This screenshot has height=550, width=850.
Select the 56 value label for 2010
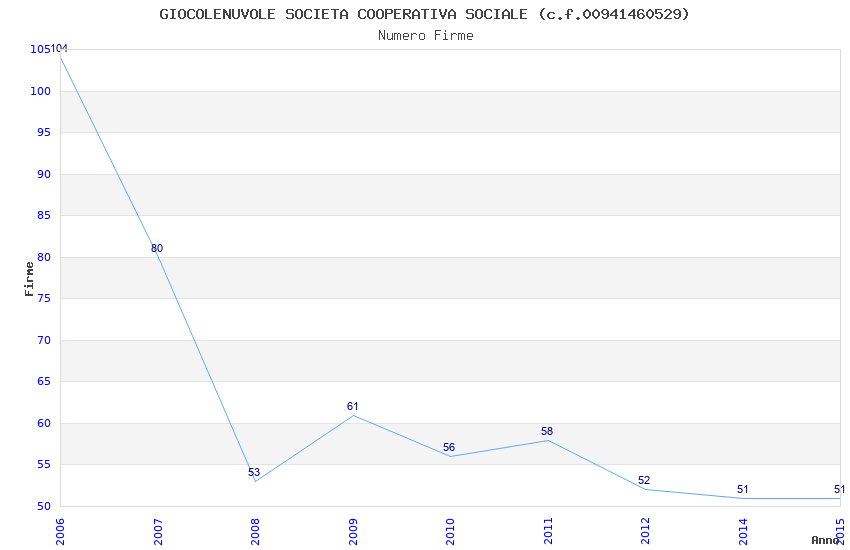point(449,447)
